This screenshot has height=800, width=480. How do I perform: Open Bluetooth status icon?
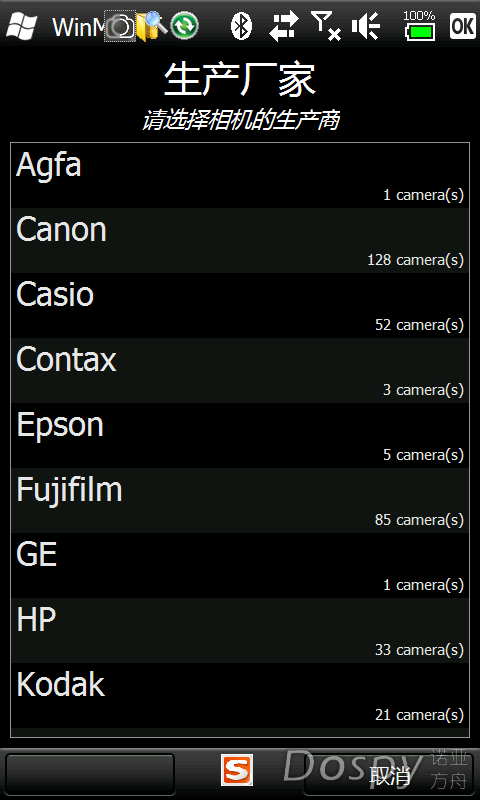point(241,26)
